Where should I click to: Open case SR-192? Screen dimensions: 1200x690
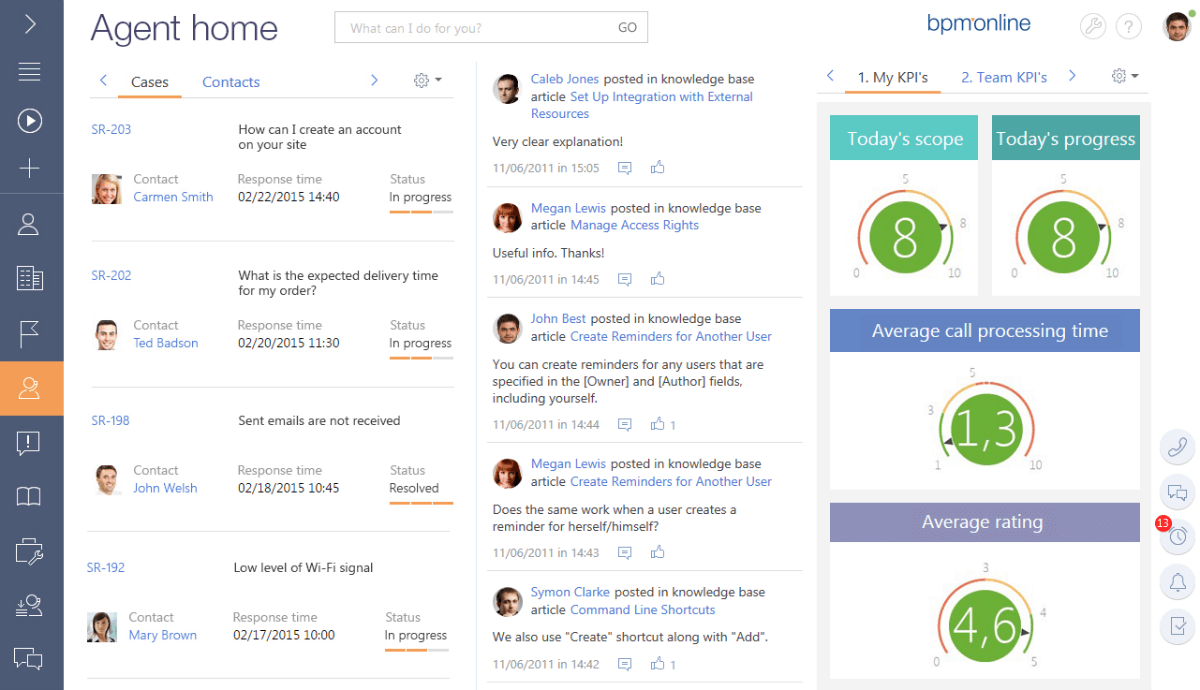point(106,568)
